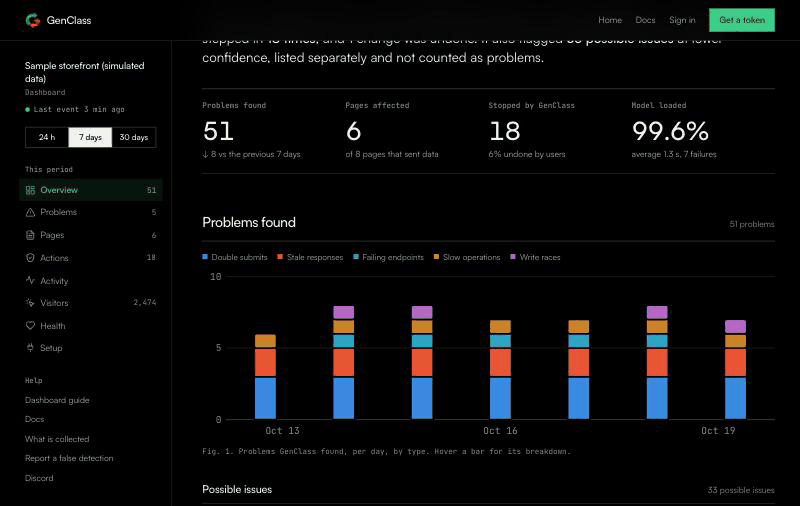Click the 51 problems count label

click(752, 224)
